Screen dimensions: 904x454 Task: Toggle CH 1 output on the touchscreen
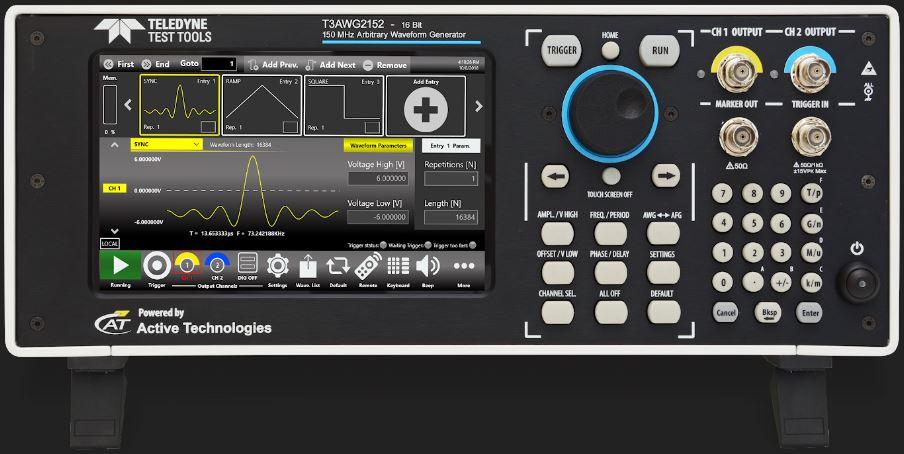tap(187, 264)
